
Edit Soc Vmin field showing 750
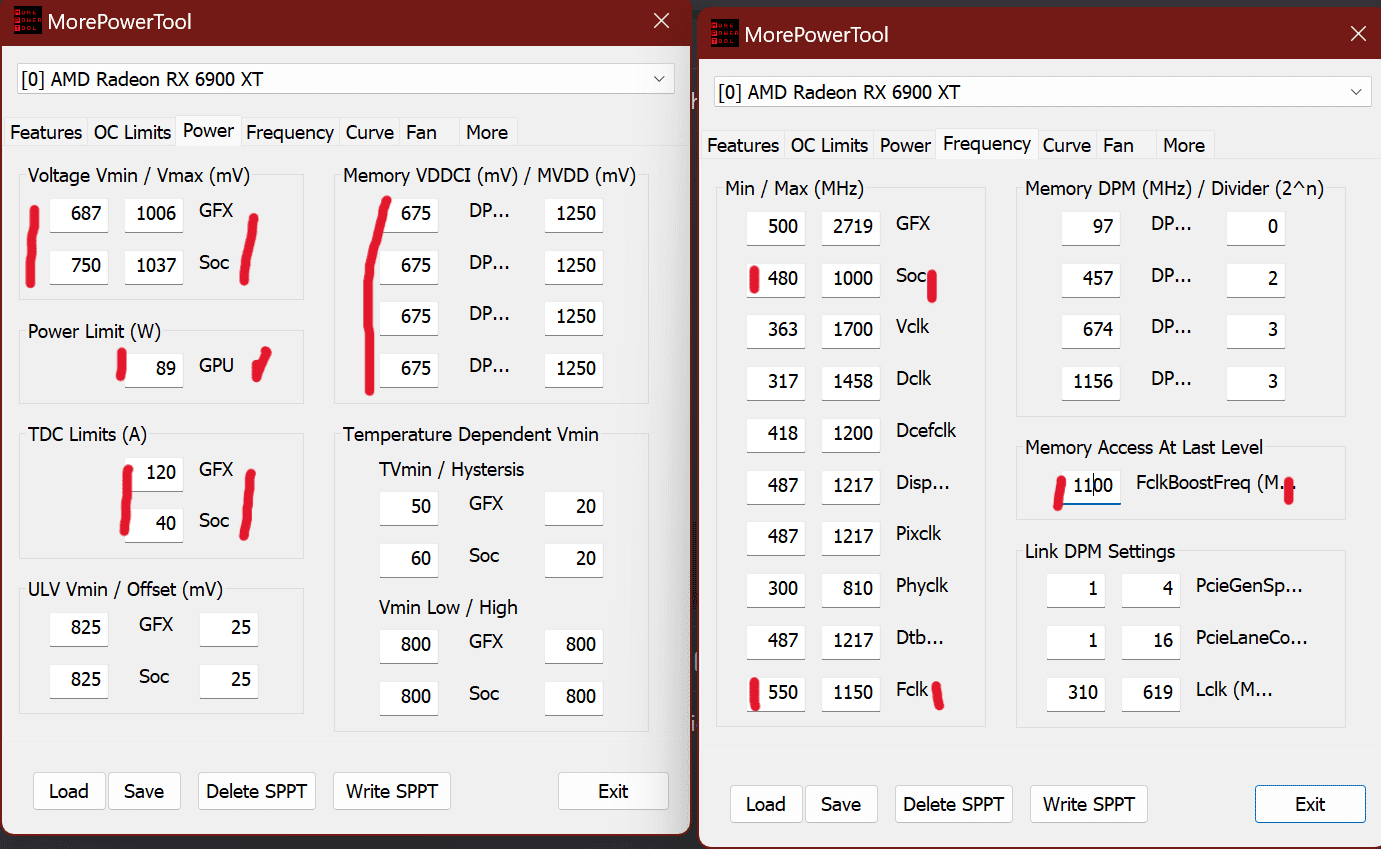point(79,265)
